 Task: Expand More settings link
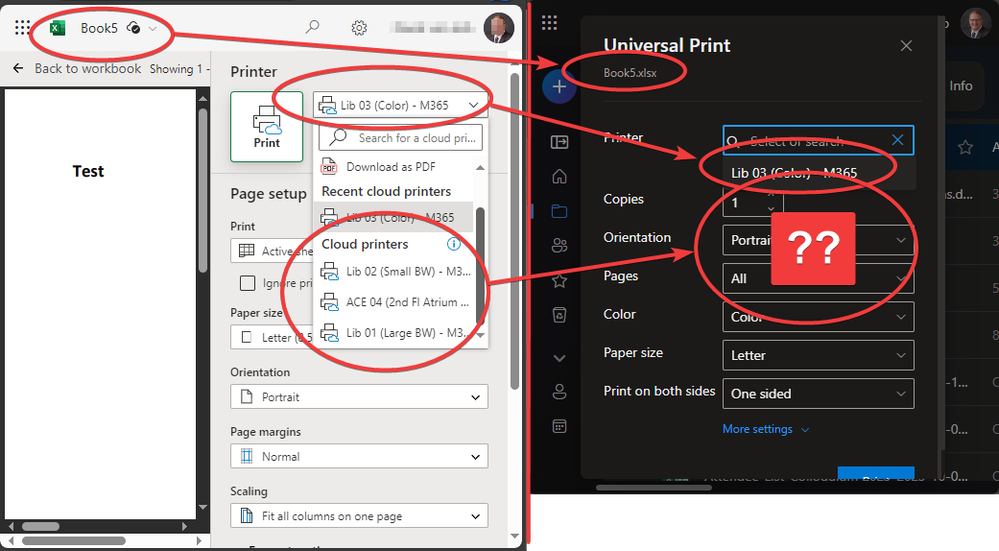pyautogui.click(x=765, y=429)
